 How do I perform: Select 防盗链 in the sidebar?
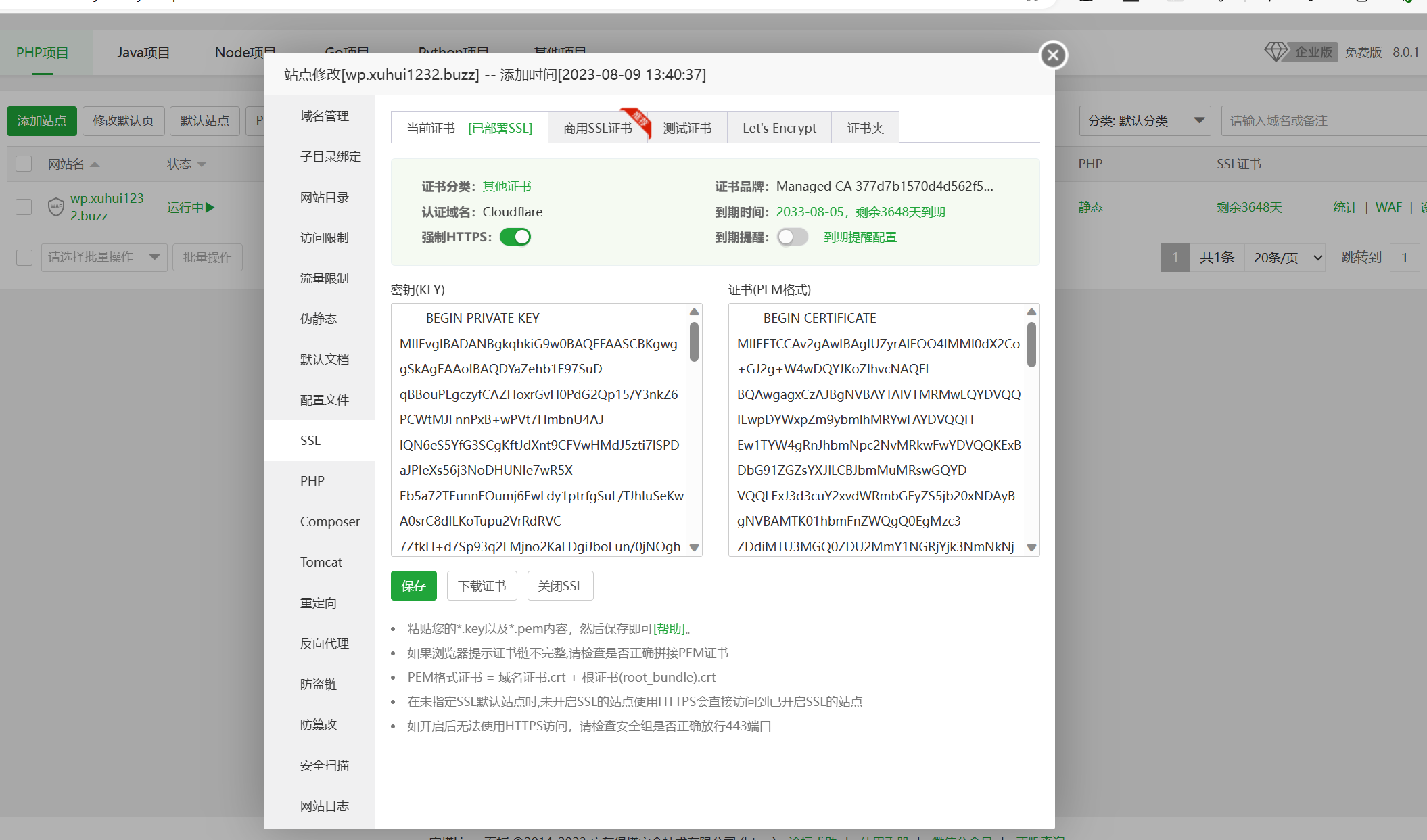(319, 684)
